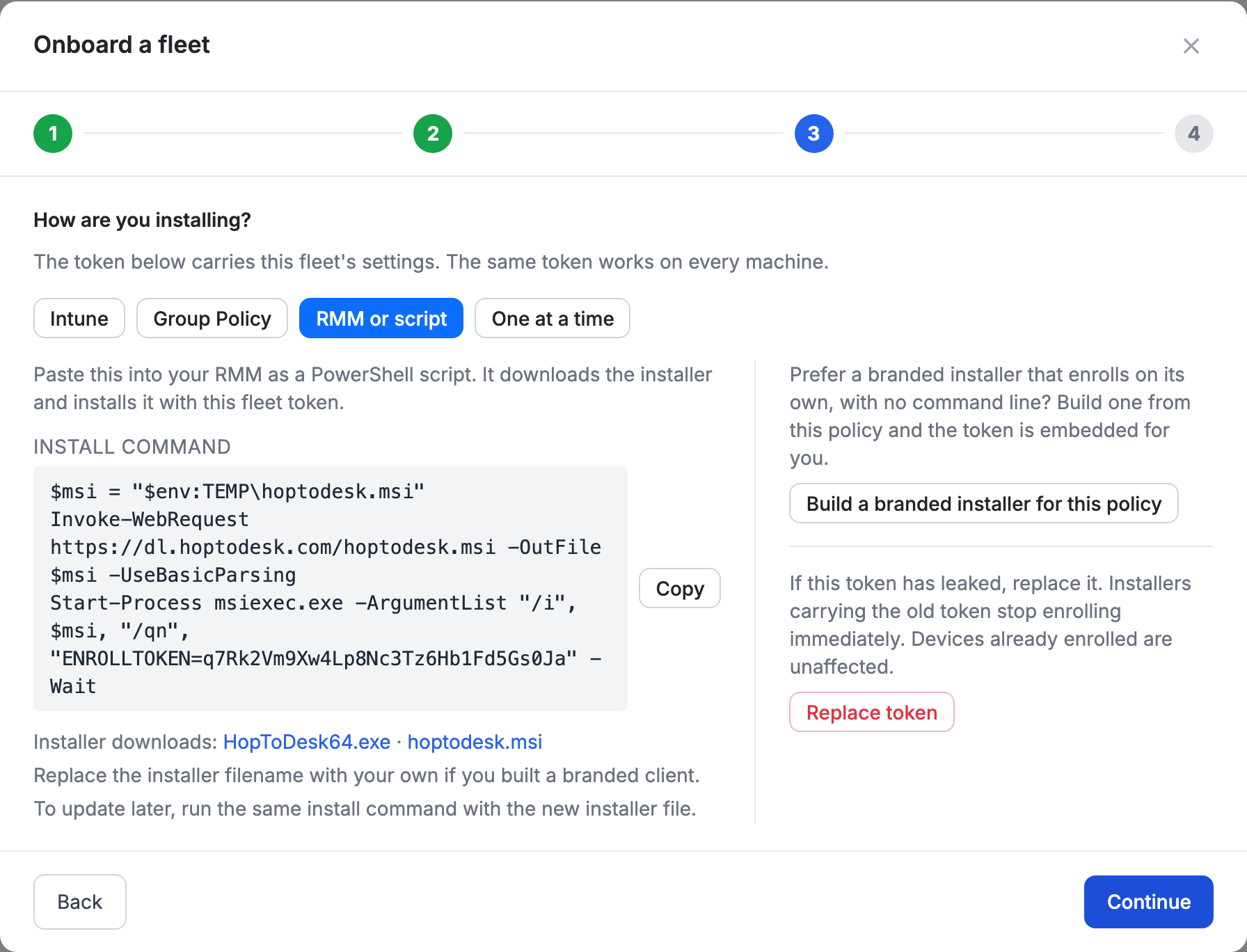
Task: Click the 'How are you installing?' heading
Action: tap(143, 220)
